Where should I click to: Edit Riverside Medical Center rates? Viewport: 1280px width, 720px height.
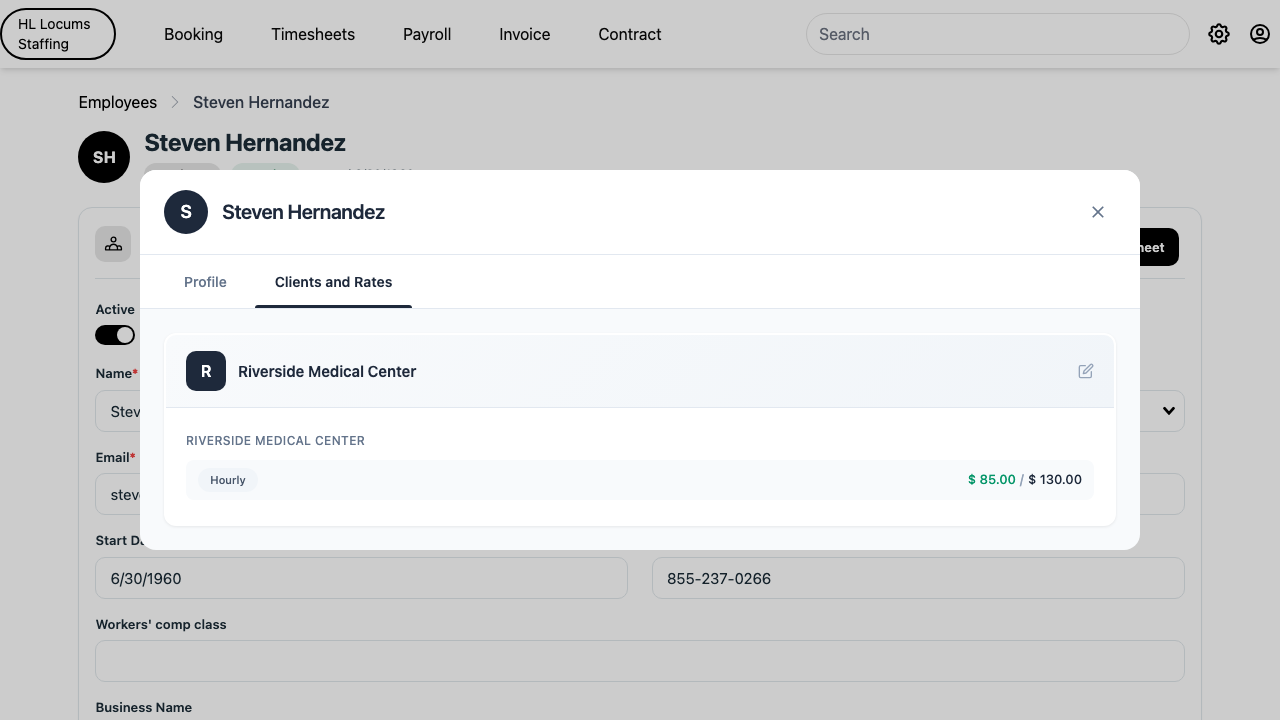tap(1086, 371)
